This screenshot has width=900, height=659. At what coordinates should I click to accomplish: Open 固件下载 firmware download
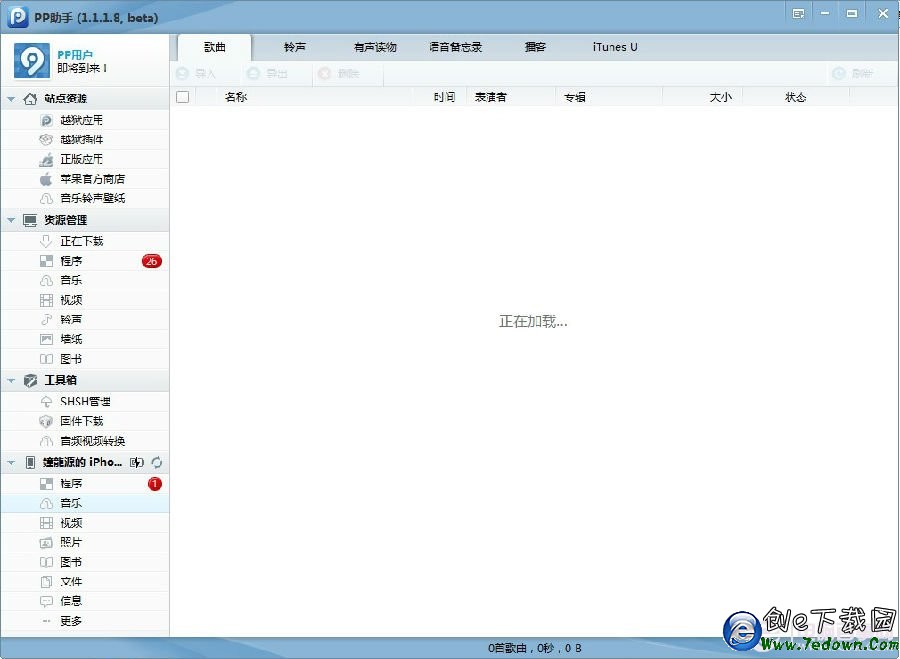(80, 421)
